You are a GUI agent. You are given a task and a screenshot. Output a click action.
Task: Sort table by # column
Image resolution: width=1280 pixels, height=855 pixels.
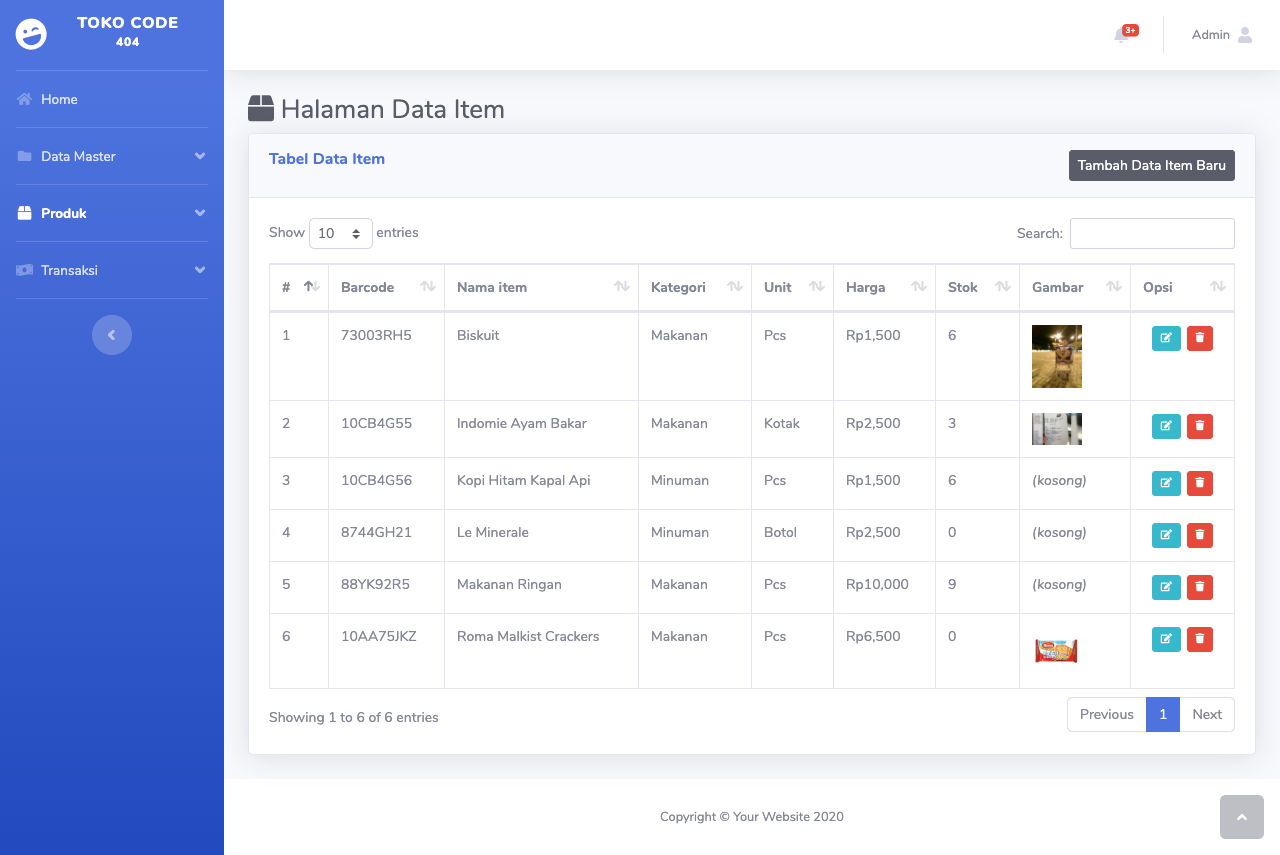coord(299,287)
